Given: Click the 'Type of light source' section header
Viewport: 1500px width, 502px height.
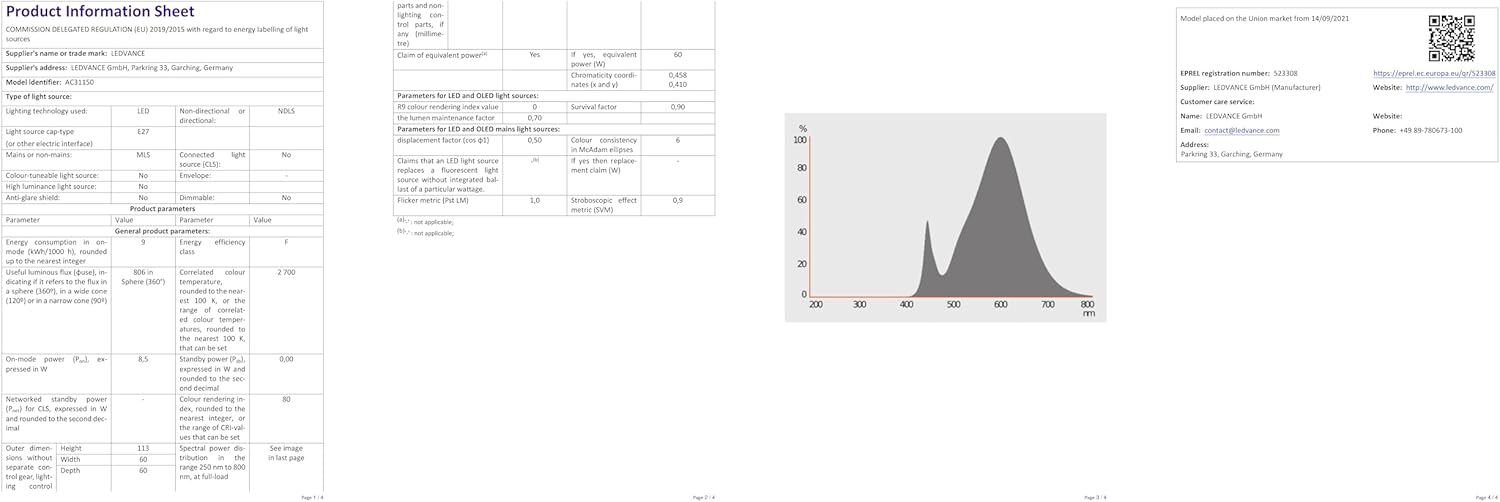Looking at the screenshot, I should [41, 96].
